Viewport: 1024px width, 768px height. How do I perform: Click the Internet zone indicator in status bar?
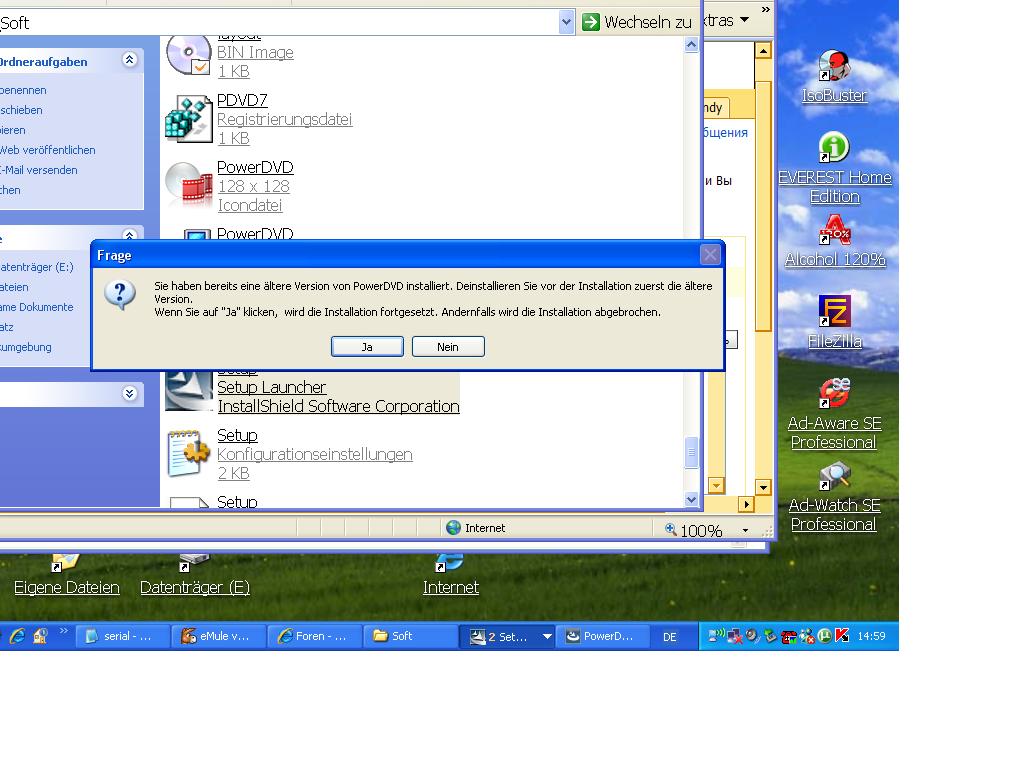[x=475, y=528]
